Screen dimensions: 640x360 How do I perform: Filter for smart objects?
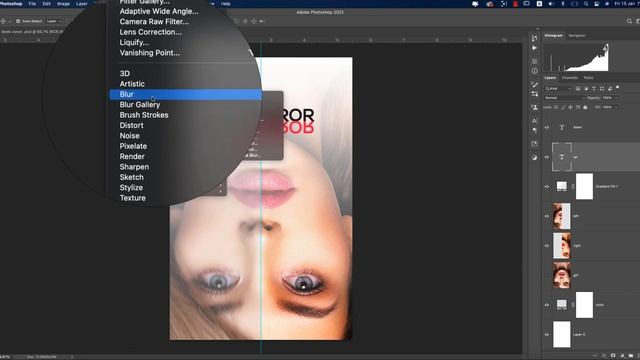610,89
